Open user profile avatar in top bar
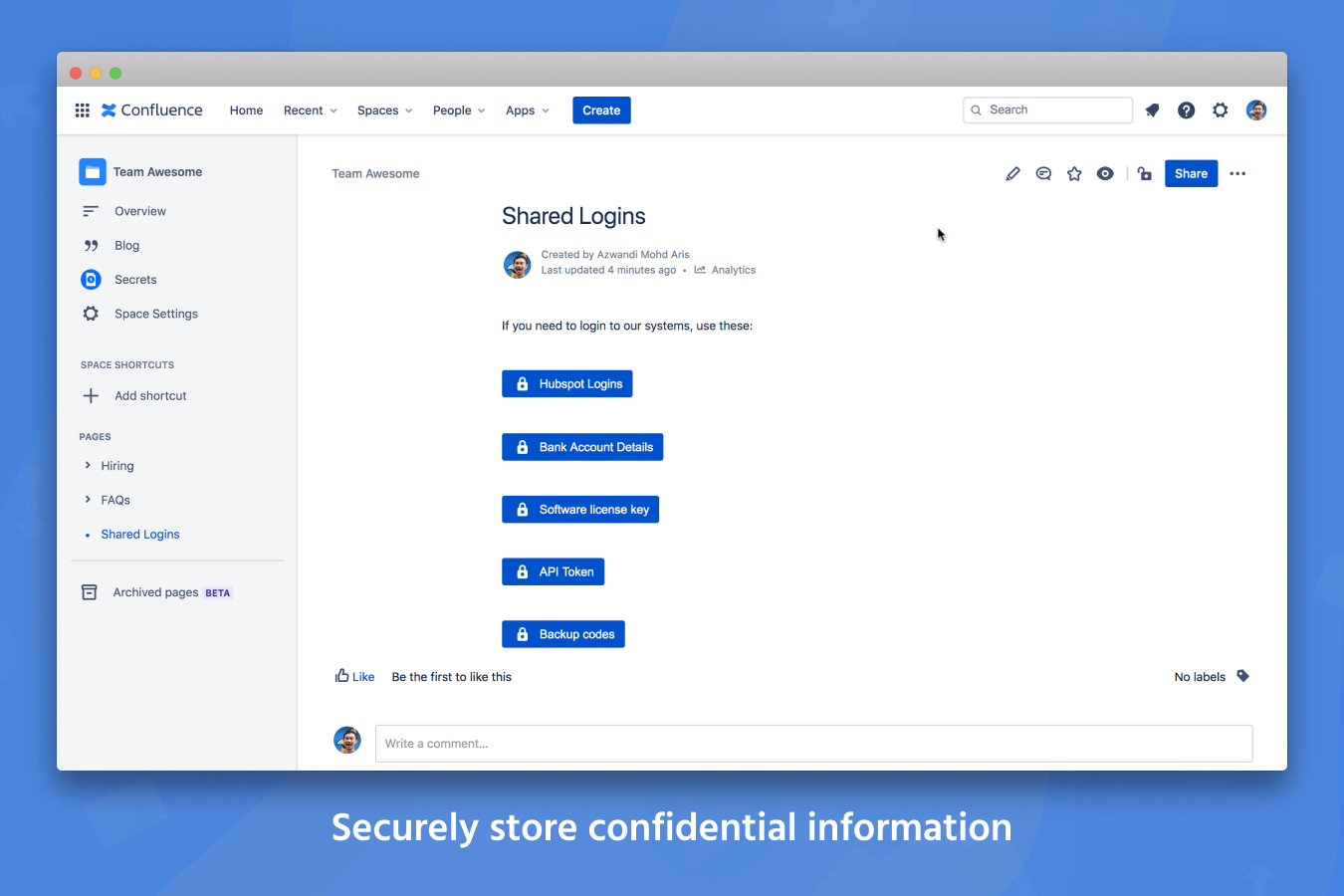The width and height of the screenshot is (1344, 896). click(1256, 111)
